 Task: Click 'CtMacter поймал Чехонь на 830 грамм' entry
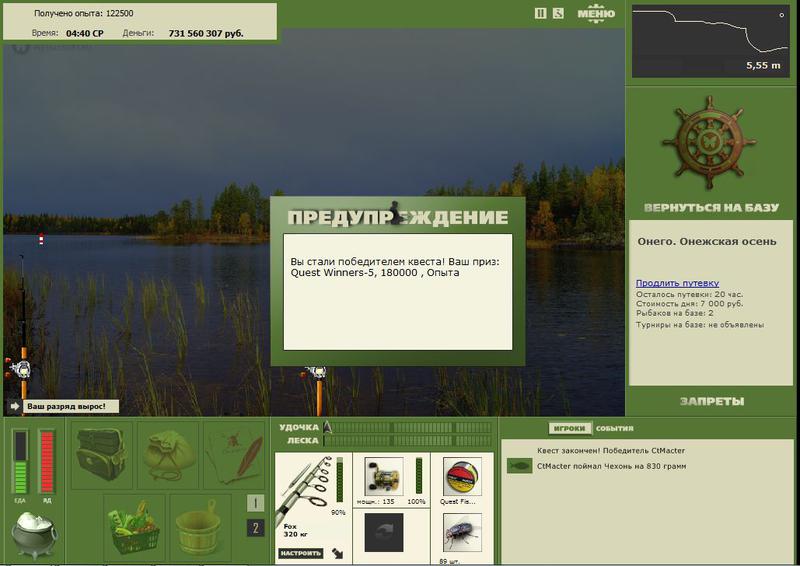[611, 466]
